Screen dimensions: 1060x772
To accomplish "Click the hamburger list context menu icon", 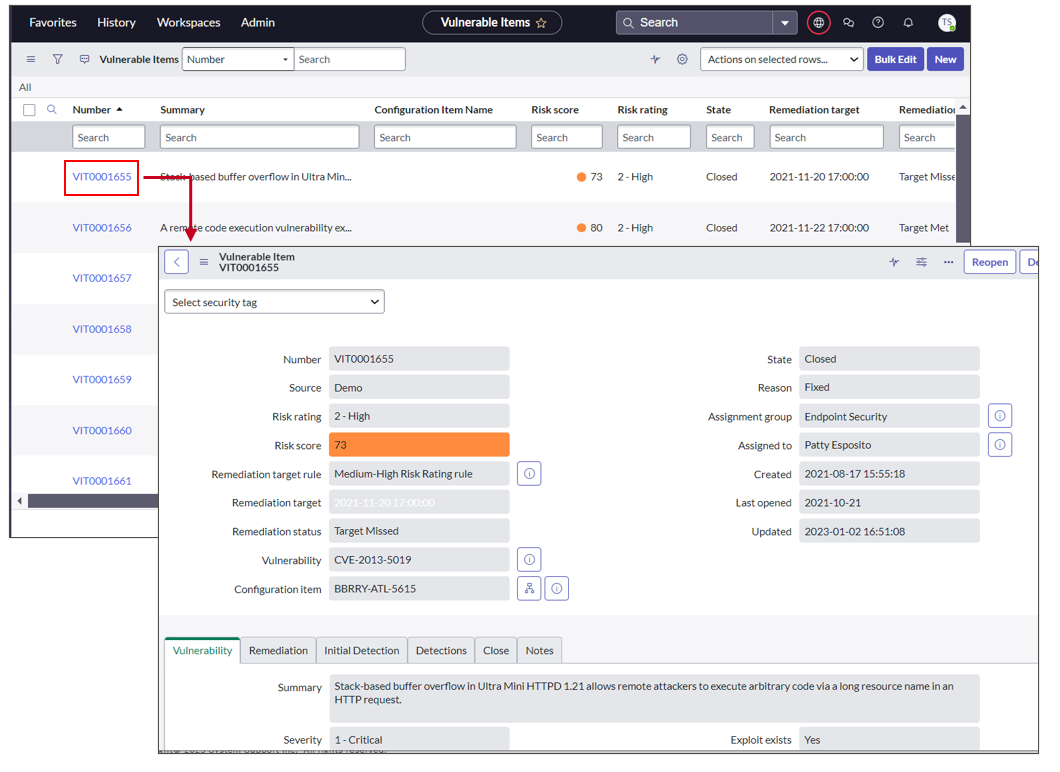I will pos(31,59).
